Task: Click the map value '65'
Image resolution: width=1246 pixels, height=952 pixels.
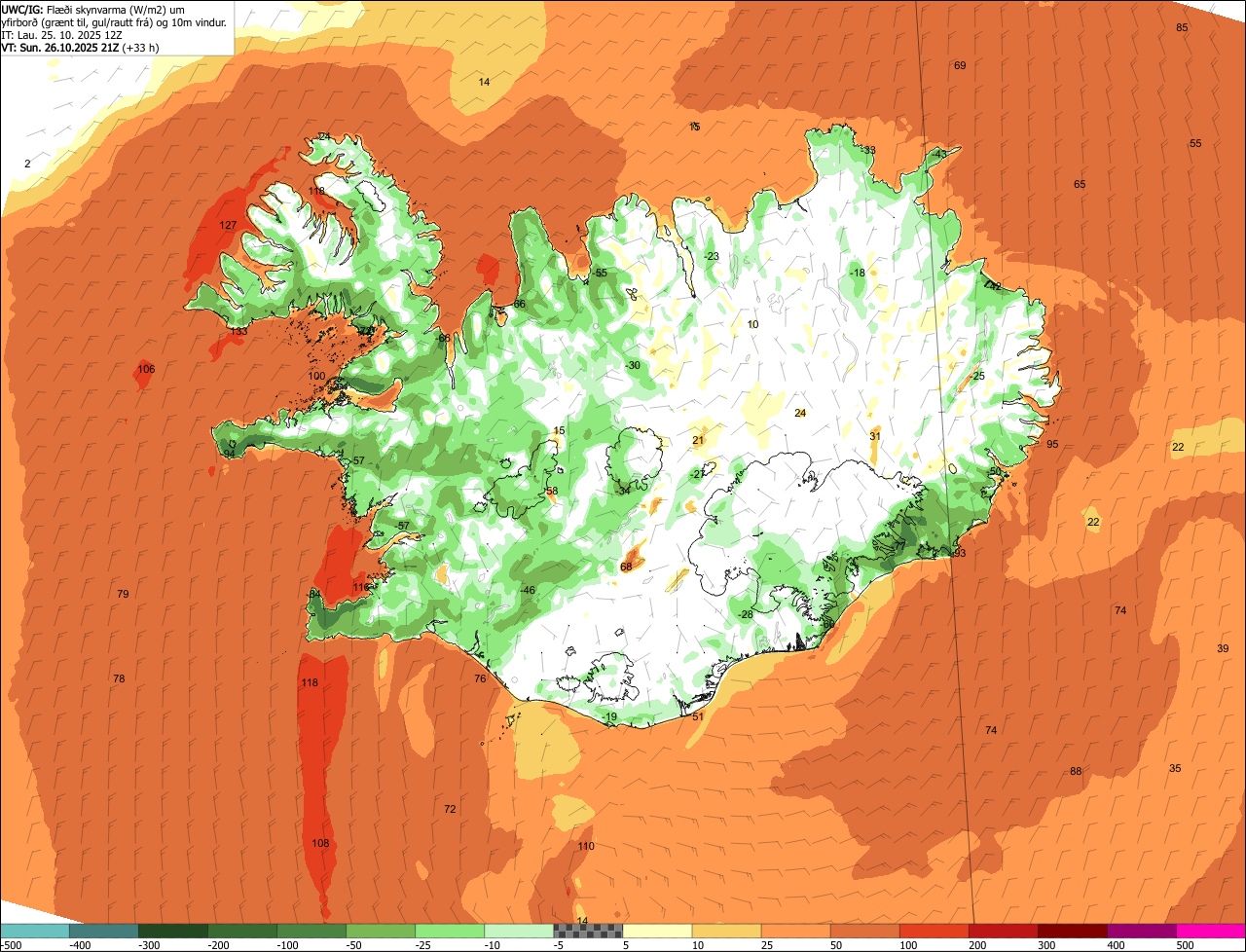Action: 1080,184
